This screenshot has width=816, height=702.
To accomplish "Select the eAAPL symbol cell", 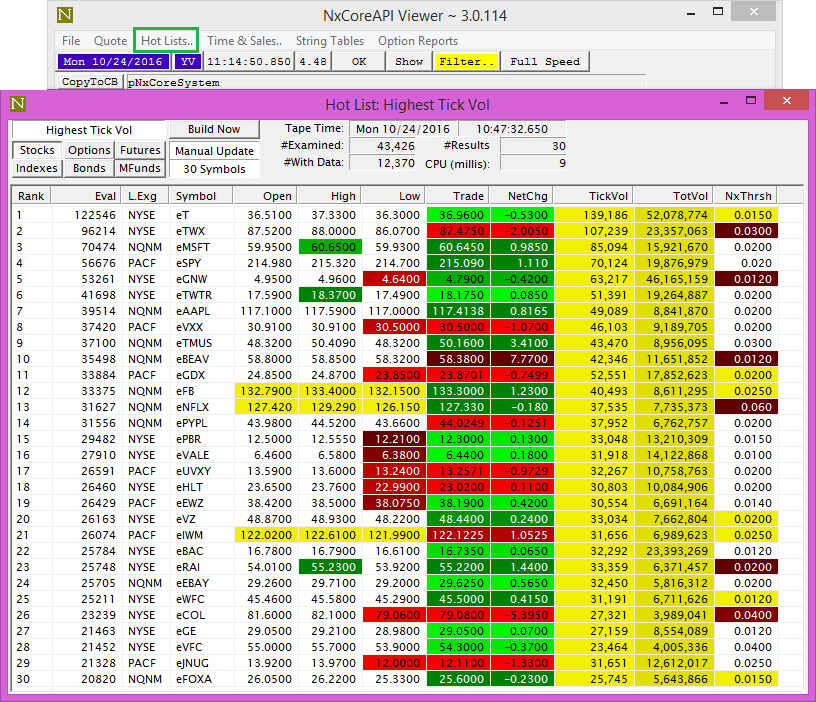I will pyautogui.click(x=201, y=311).
